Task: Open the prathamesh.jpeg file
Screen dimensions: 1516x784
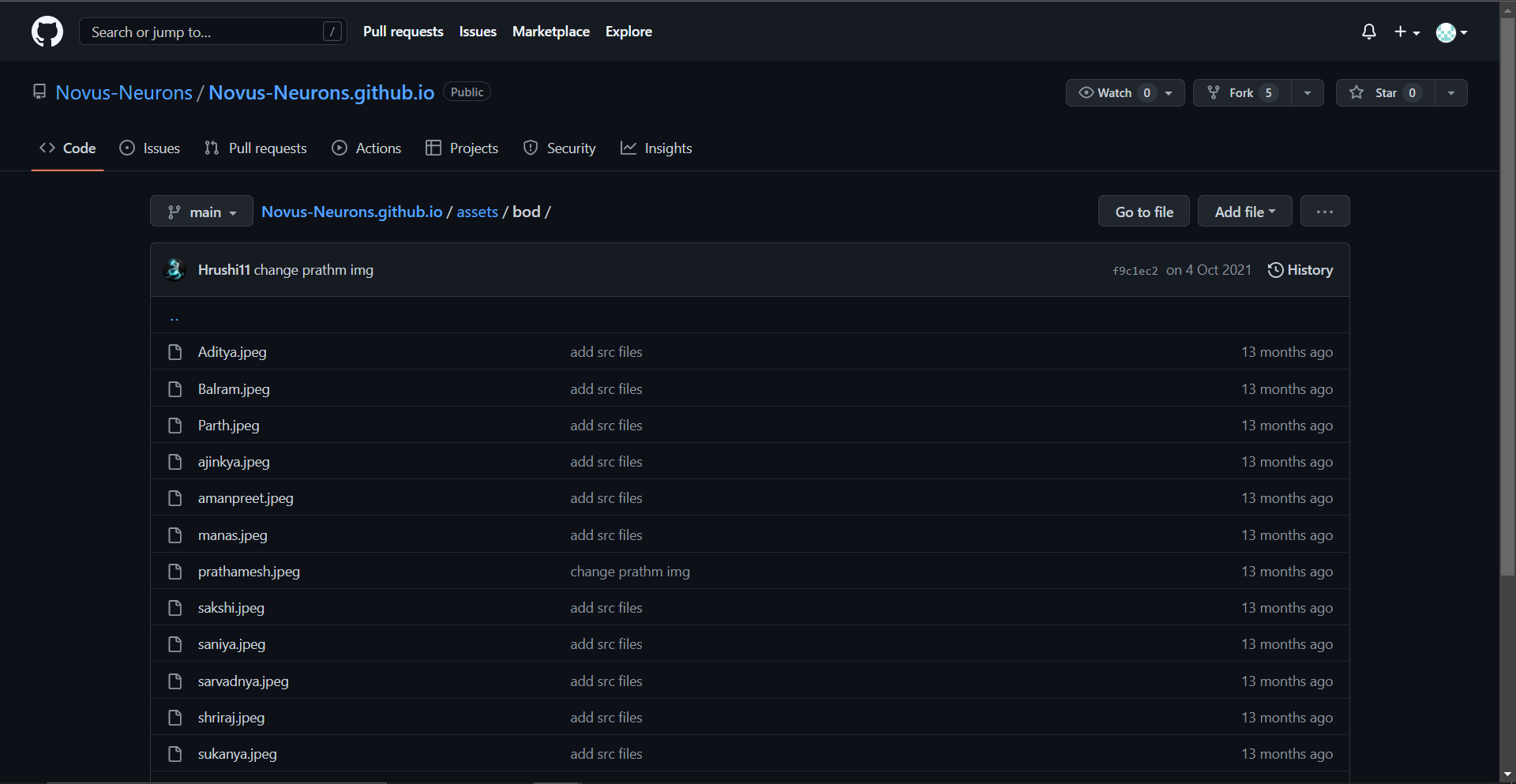Action: point(249,571)
